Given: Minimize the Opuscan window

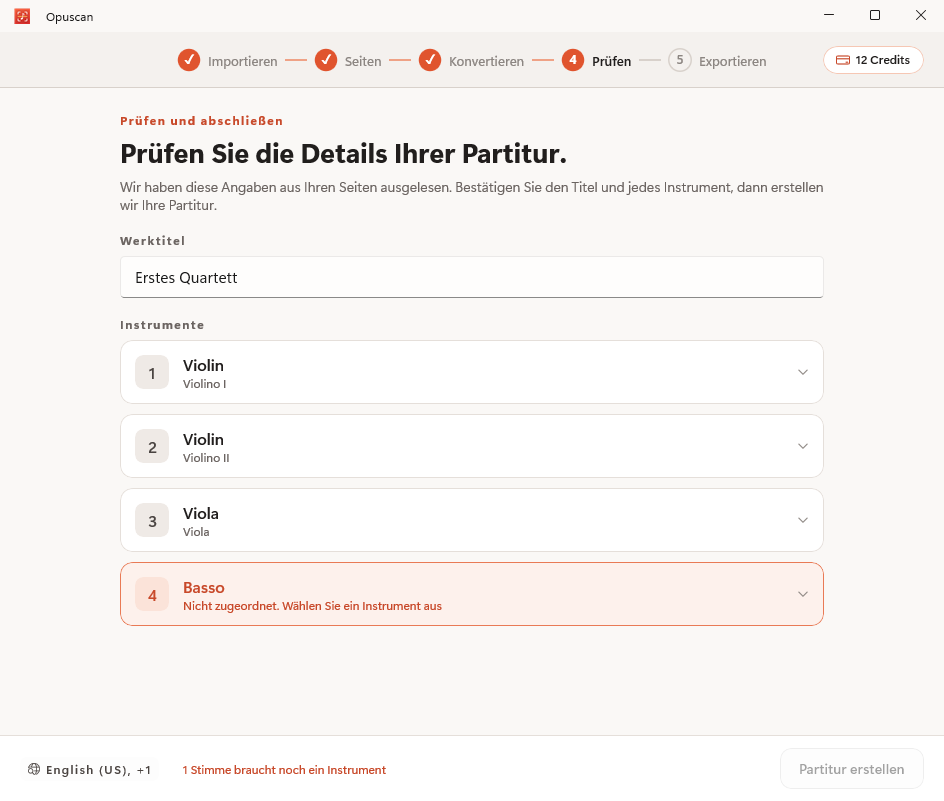Looking at the screenshot, I should tap(829, 15).
